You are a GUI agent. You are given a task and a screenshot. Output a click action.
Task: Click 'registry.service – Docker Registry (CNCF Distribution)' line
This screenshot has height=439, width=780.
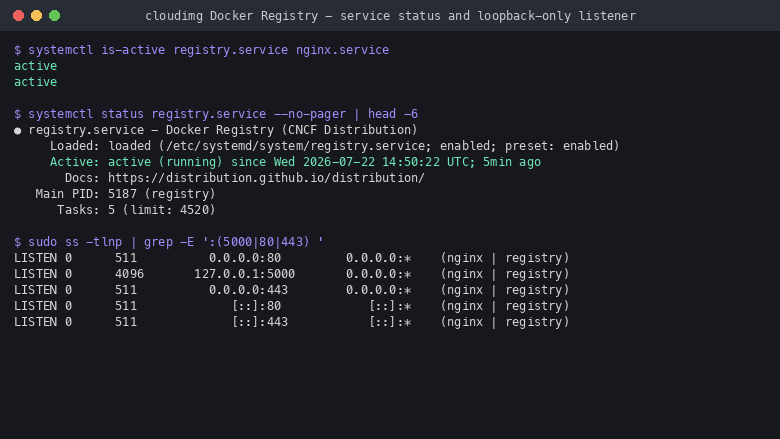click(223, 130)
